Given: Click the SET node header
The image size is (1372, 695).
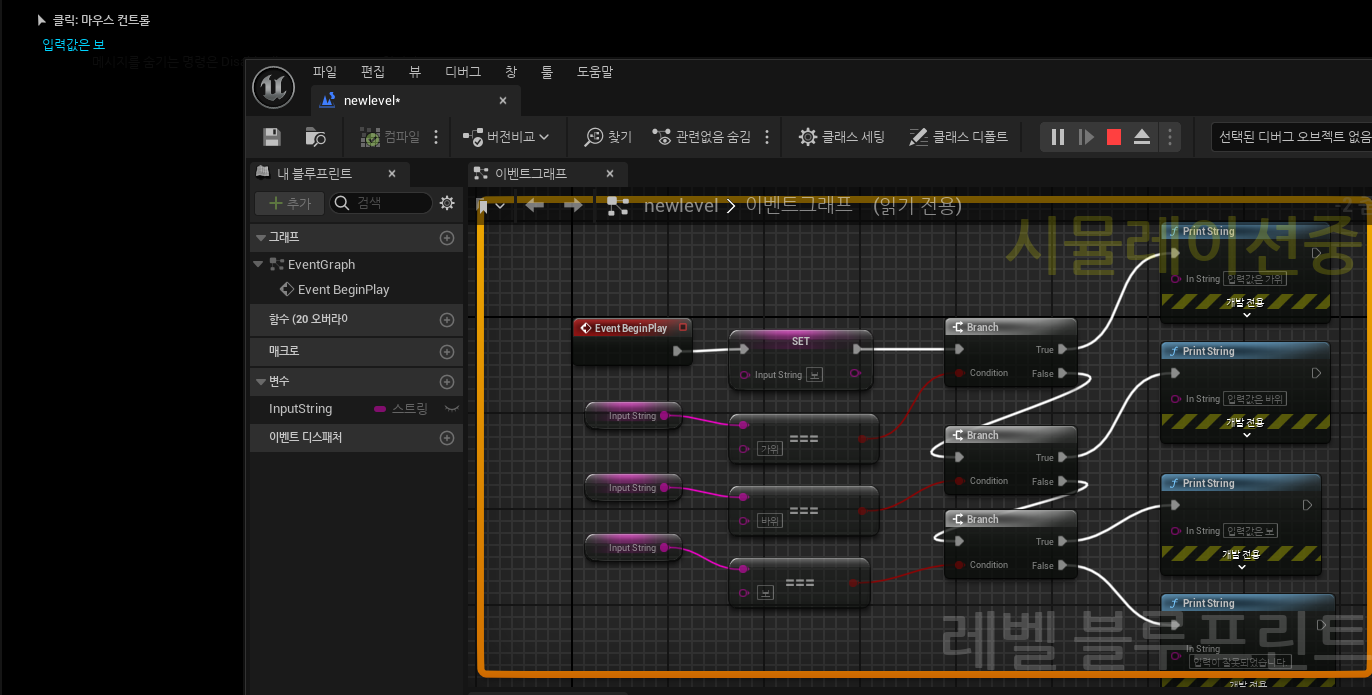Looking at the screenshot, I should click(801, 341).
